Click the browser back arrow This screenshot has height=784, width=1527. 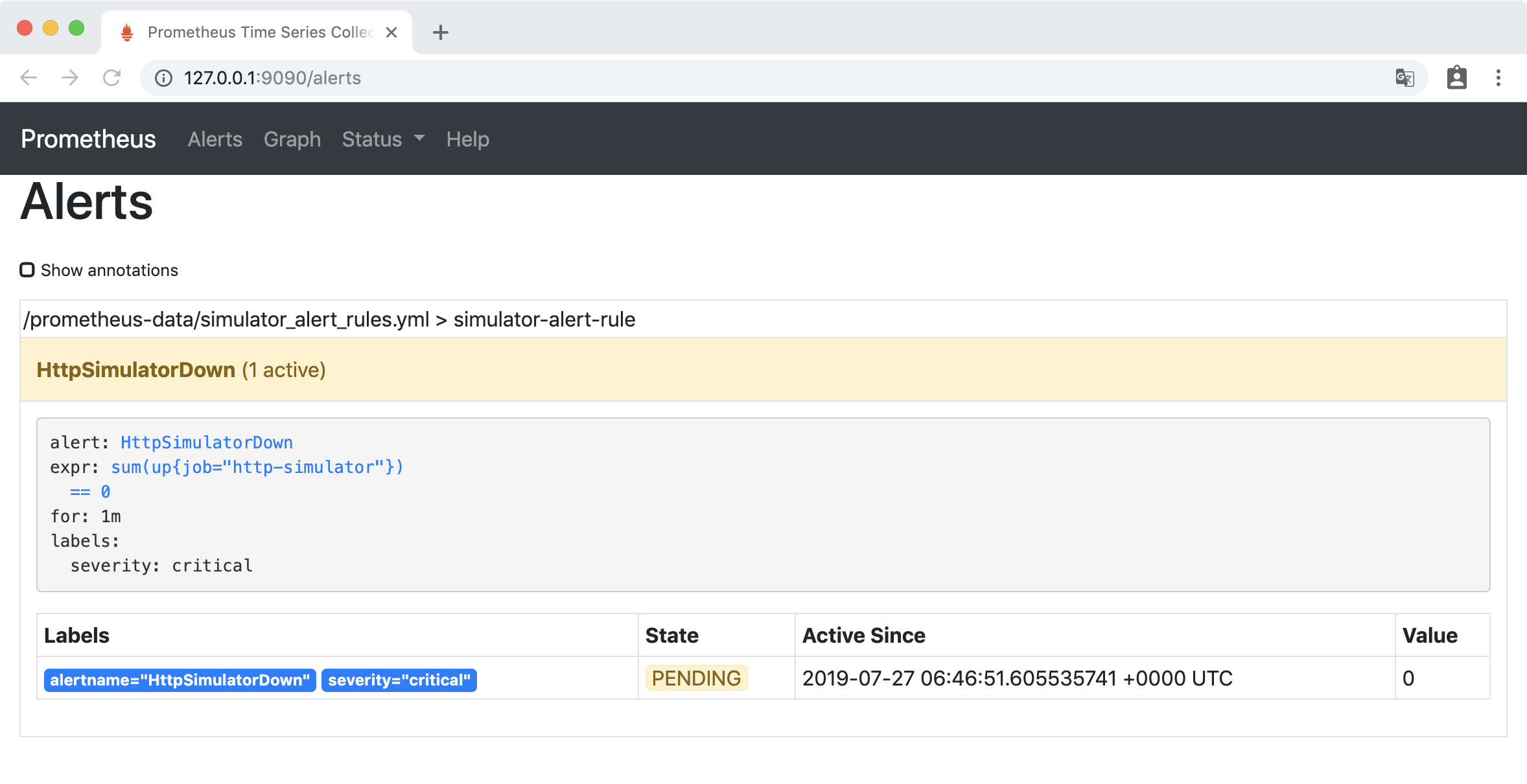[x=29, y=78]
